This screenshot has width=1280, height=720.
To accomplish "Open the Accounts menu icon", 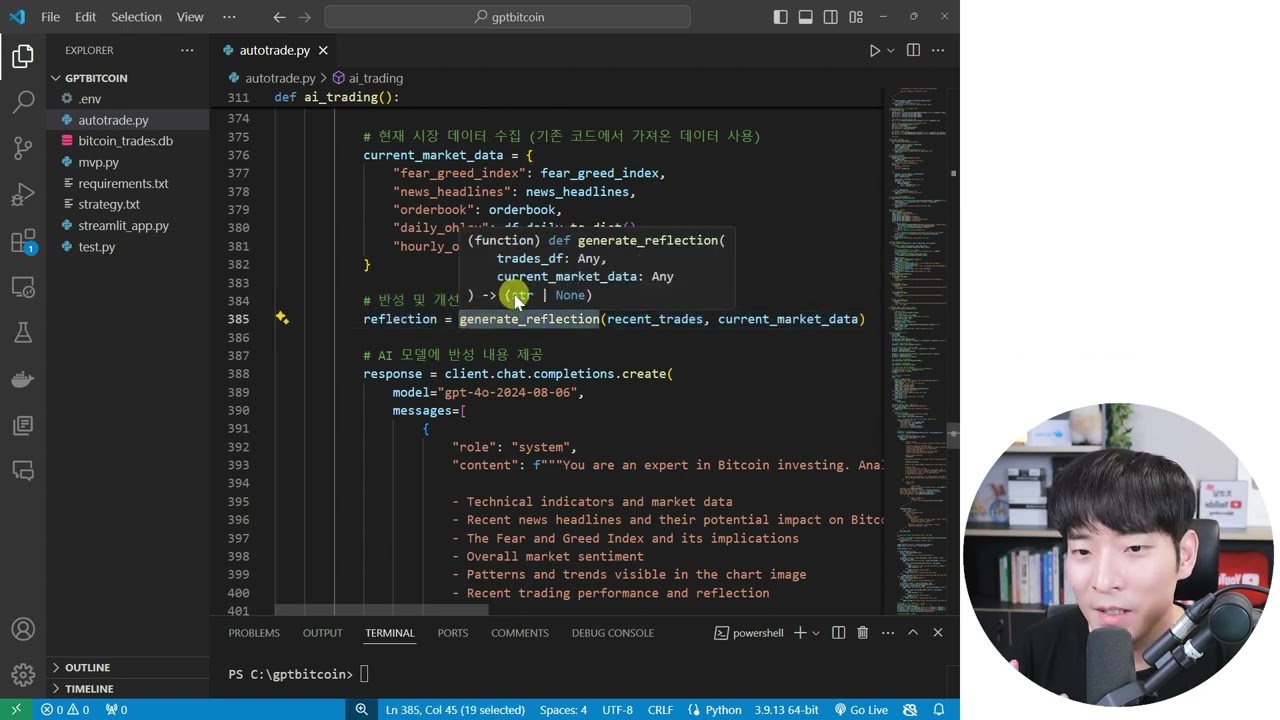I will pos(22,629).
